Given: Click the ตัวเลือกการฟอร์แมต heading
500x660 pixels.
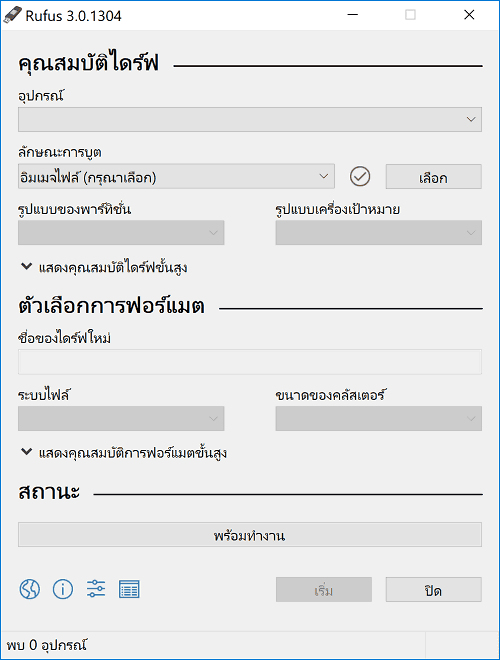Looking at the screenshot, I should coord(111,306).
